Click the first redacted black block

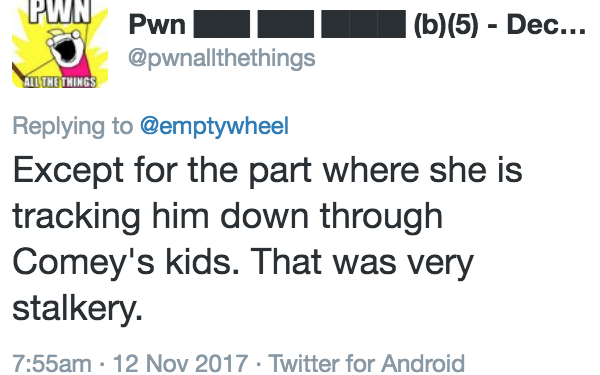point(222,24)
